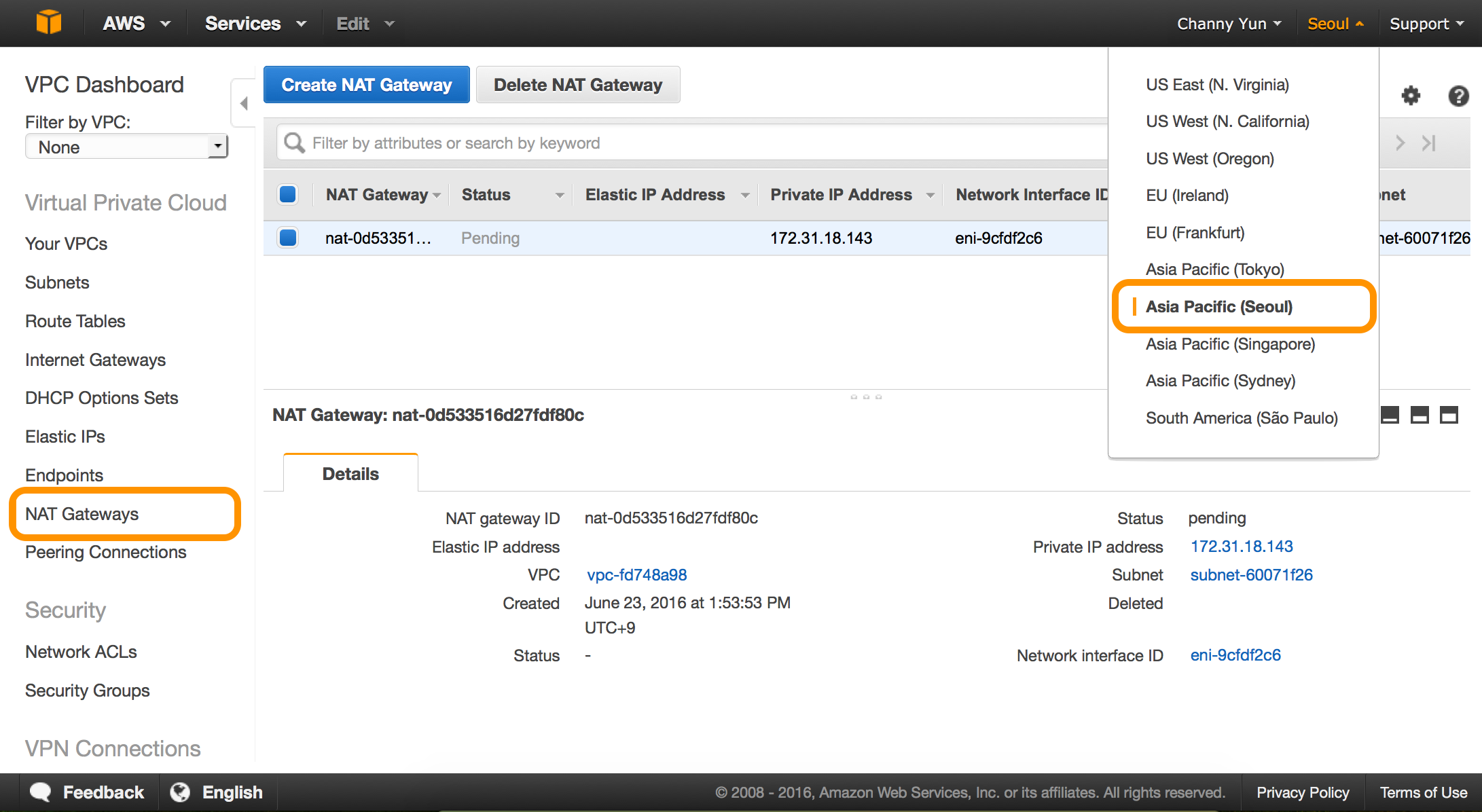Go to the last page icon
The image size is (1482, 812).
pyautogui.click(x=1429, y=143)
